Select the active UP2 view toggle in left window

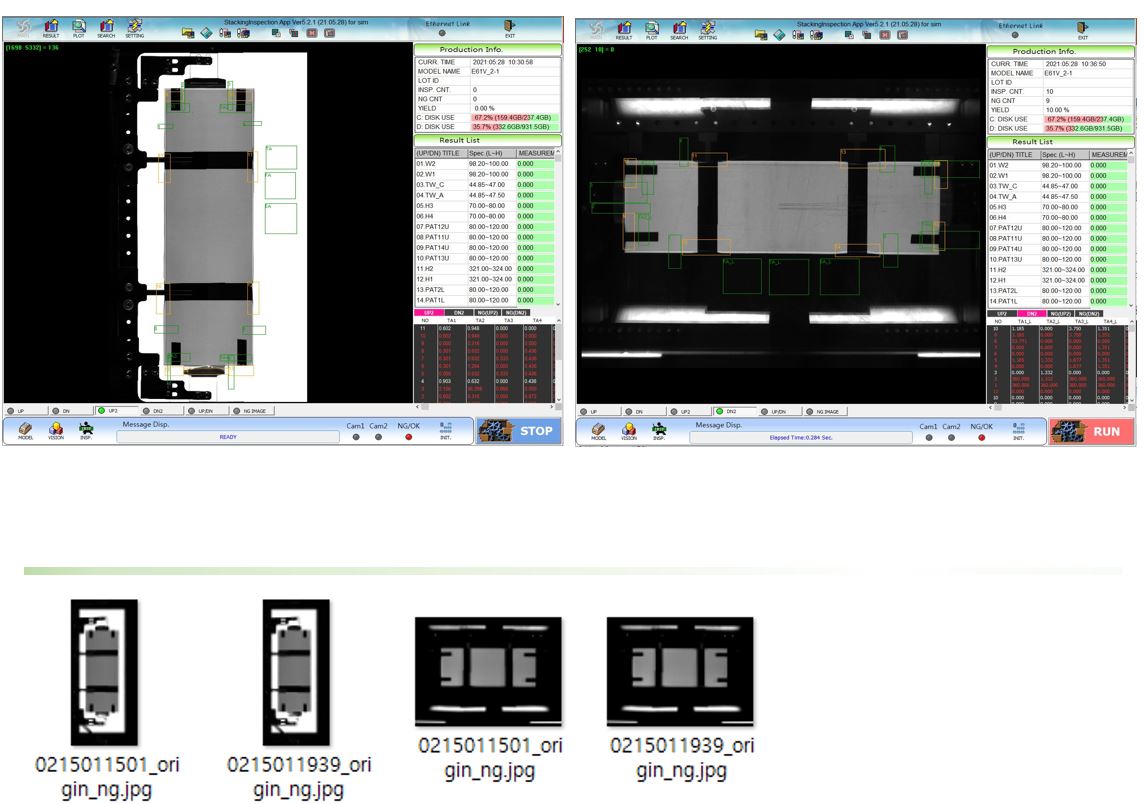(x=116, y=411)
